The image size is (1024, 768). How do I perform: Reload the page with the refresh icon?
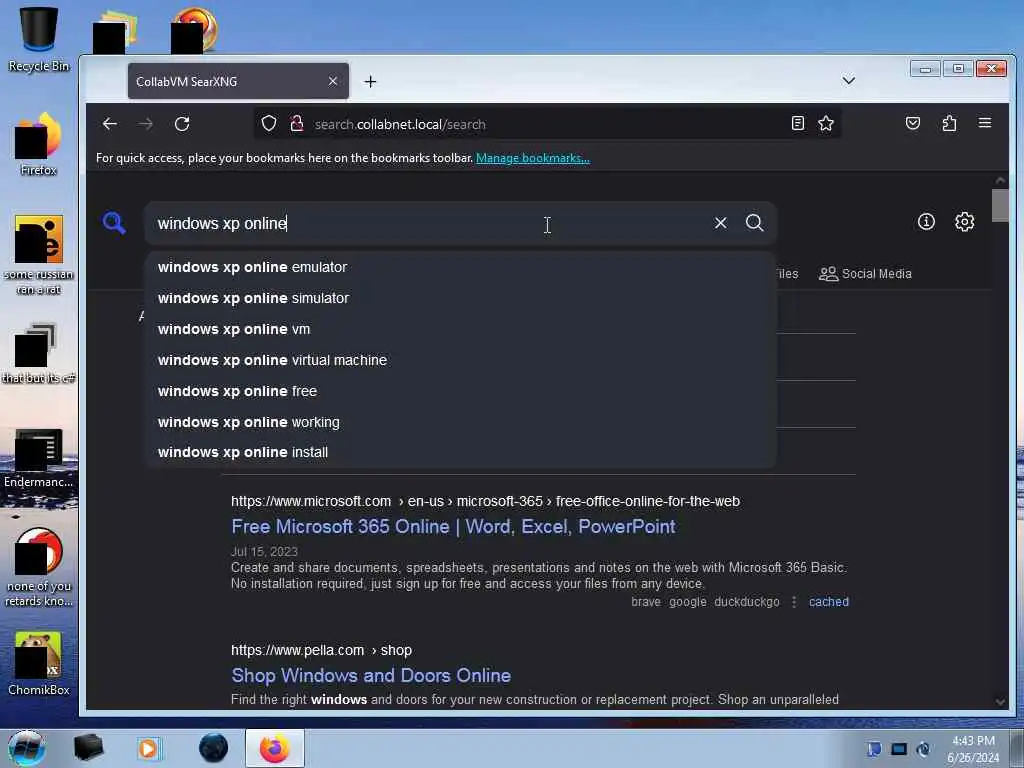[182, 124]
